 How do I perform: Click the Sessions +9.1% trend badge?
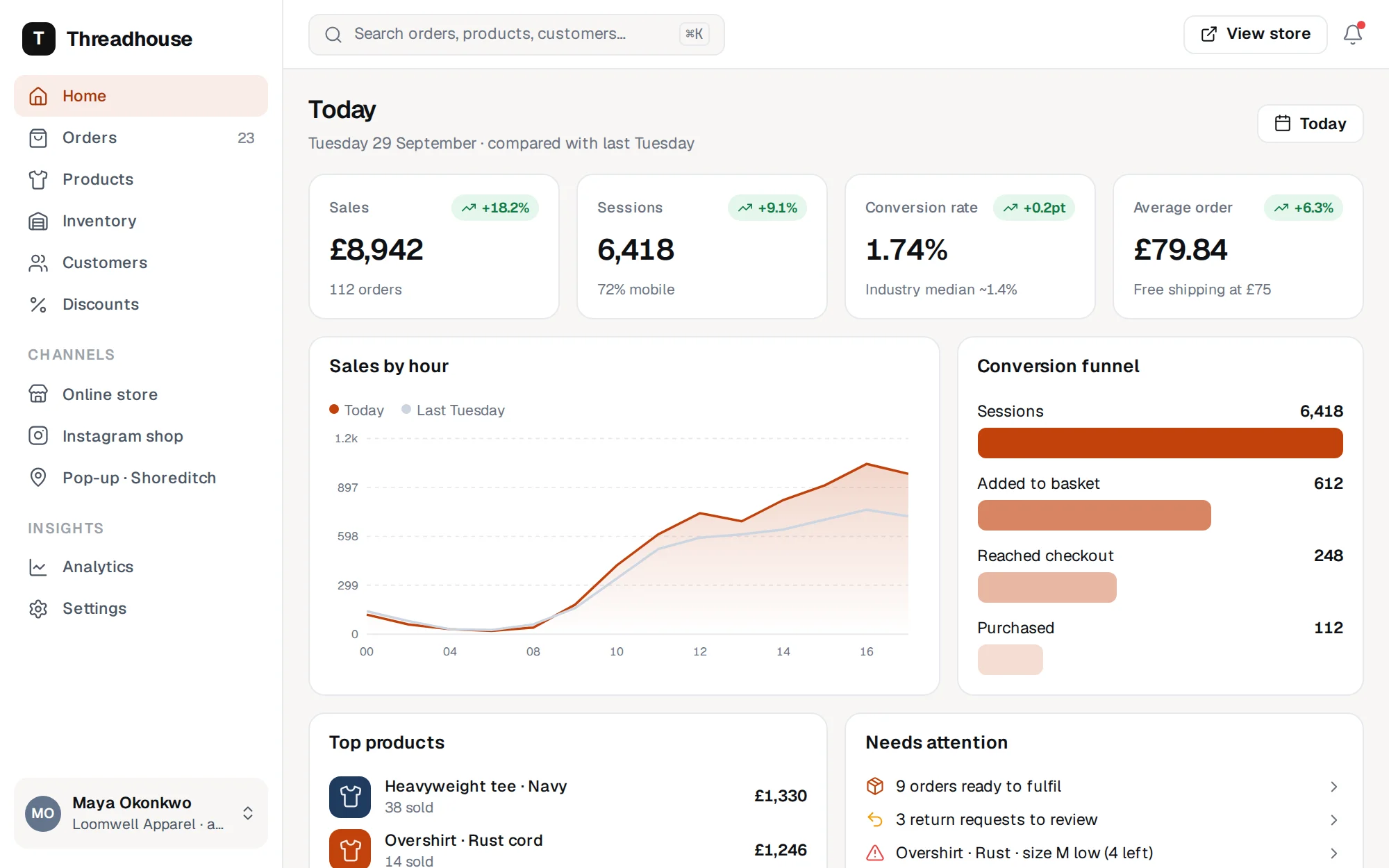(767, 208)
